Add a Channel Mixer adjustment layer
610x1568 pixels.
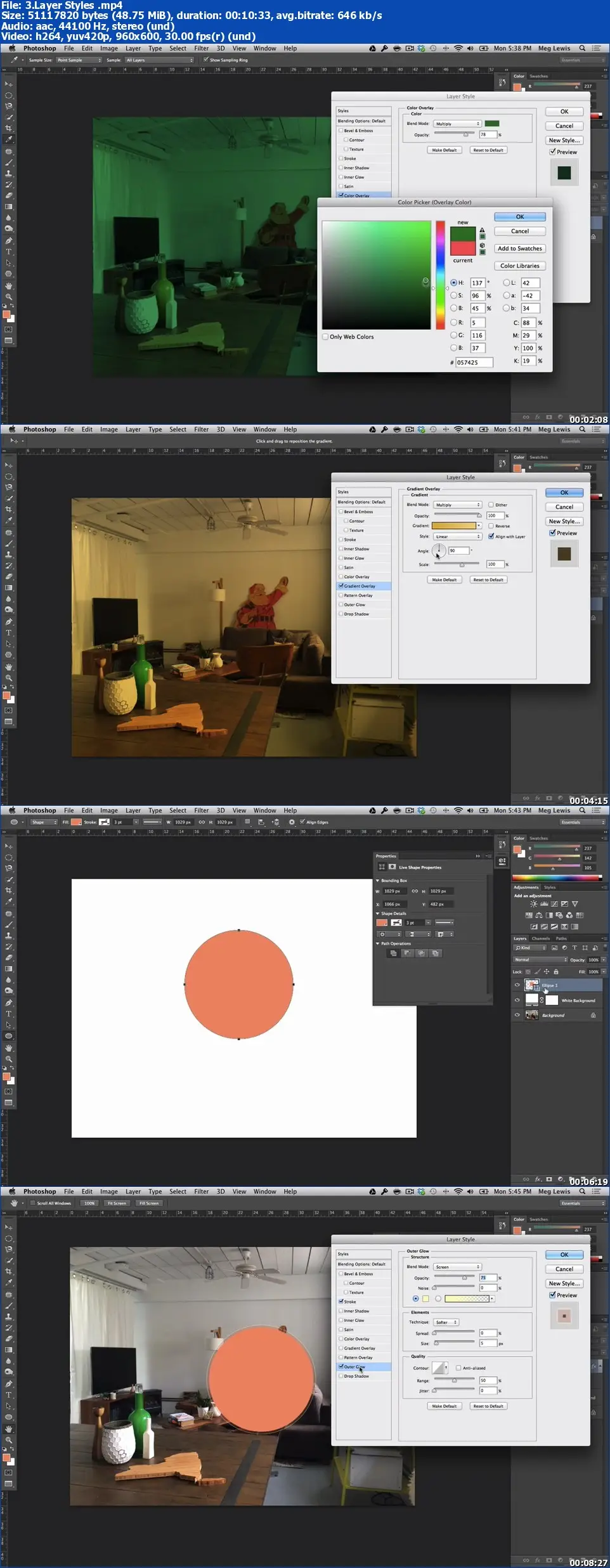[569, 915]
